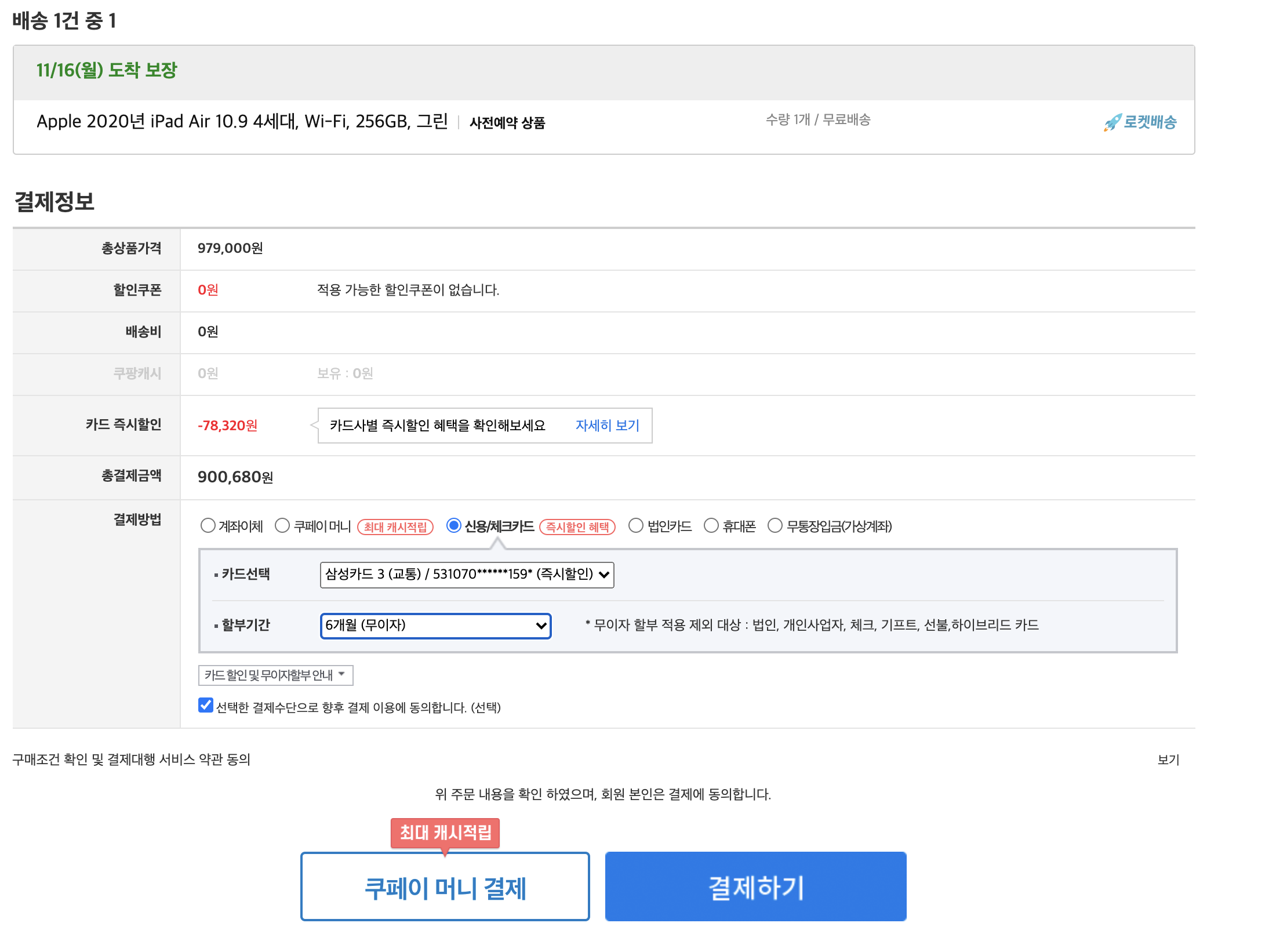
Task: Open the 카드선택 Samsung card dropdown
Action: (467, 575)
